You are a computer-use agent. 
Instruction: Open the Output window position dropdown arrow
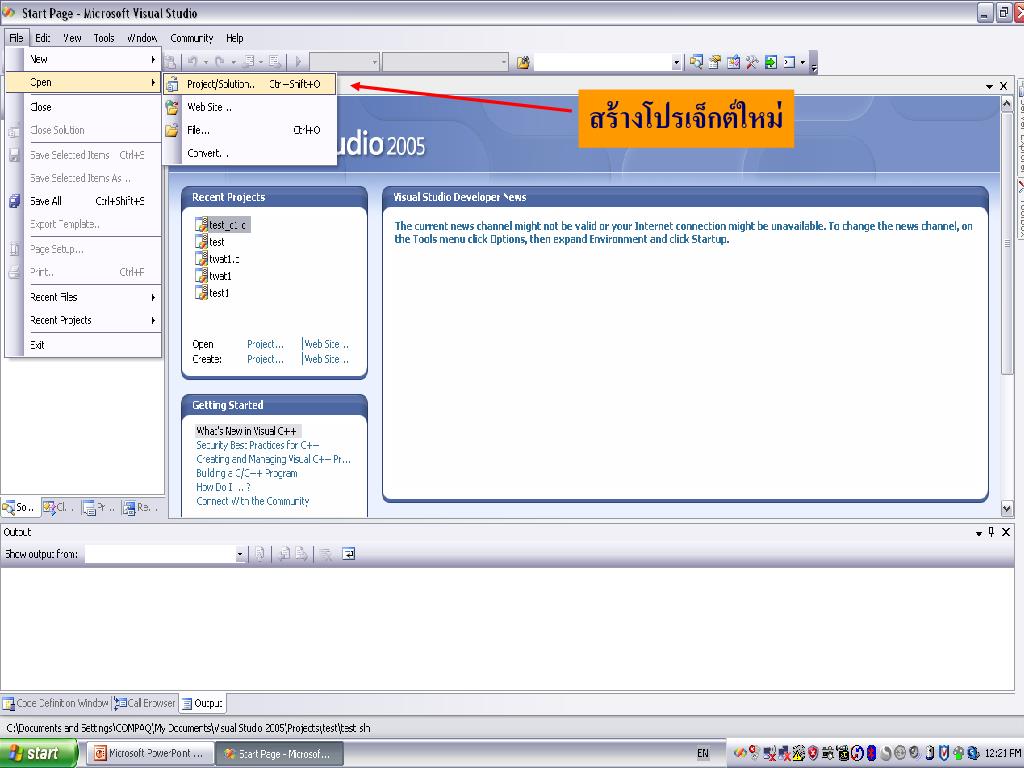(x=979, y=533)
